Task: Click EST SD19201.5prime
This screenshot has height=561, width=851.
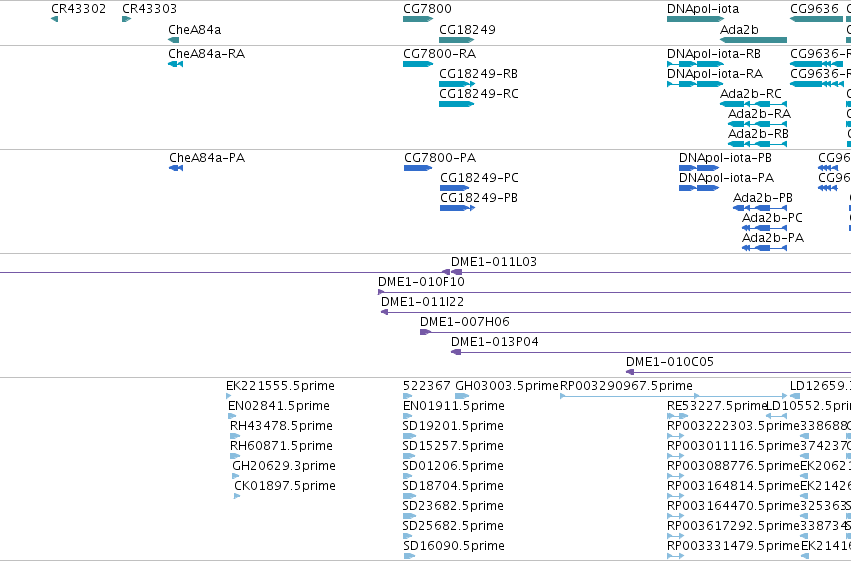Action: [409, 436]
